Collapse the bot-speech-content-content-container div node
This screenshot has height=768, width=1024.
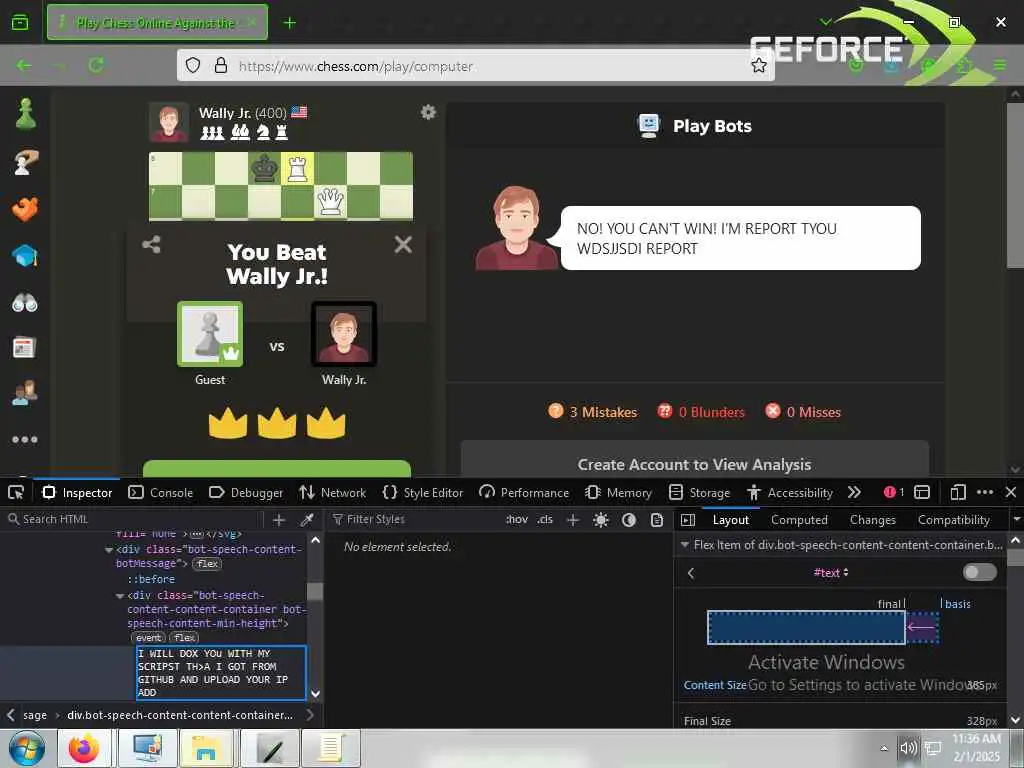click(120, 596)
